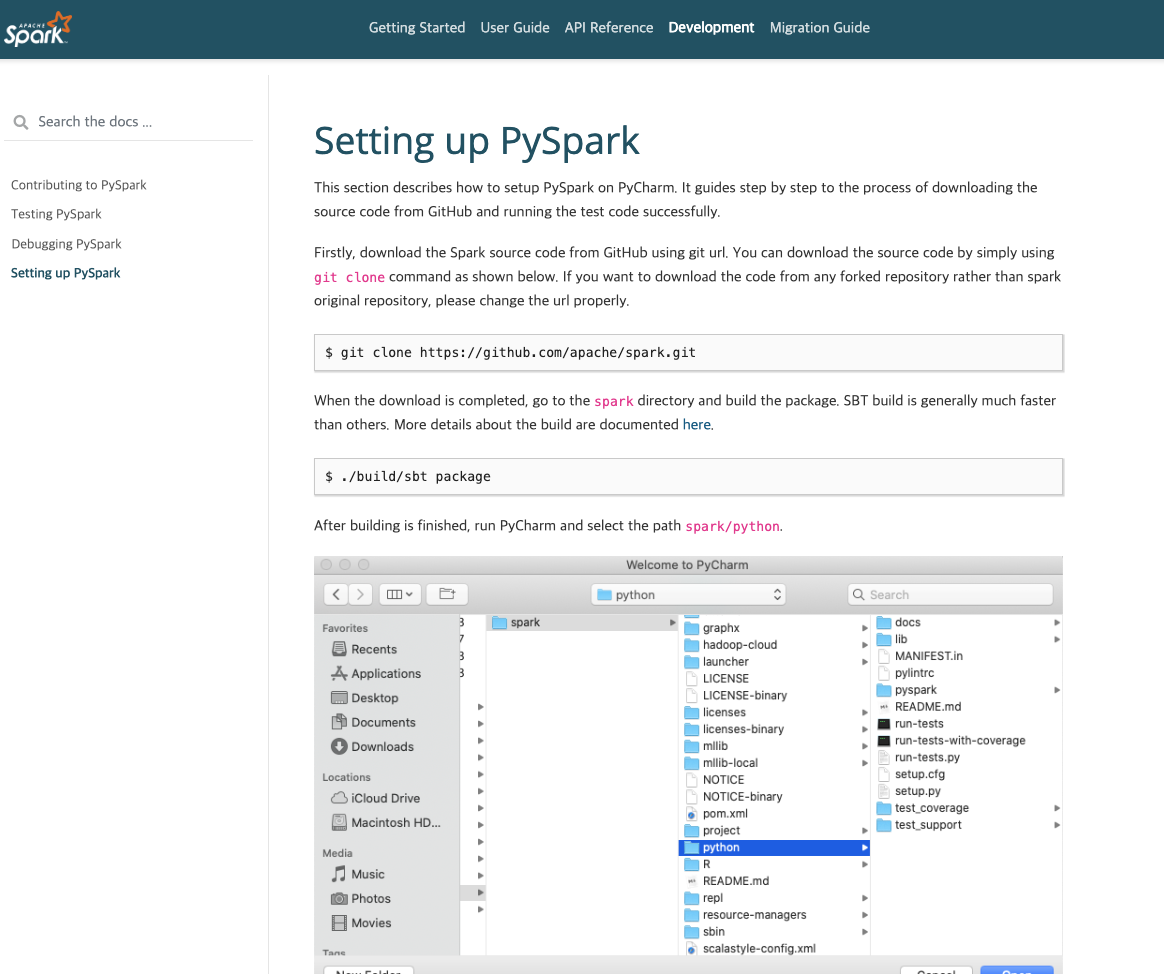
Task: Click the docs search magnifier icon
Action: pyautogui.click(x=21, y=122)
